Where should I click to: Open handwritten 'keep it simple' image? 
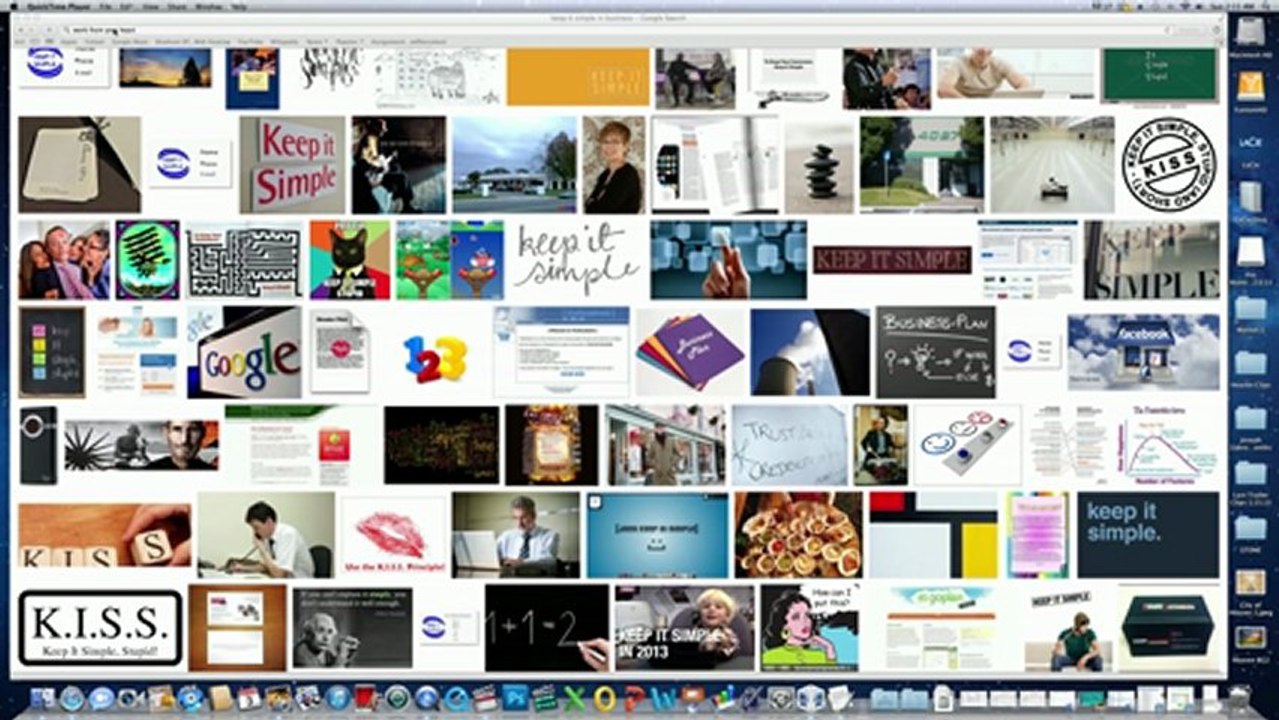click(x=577, y=260)
